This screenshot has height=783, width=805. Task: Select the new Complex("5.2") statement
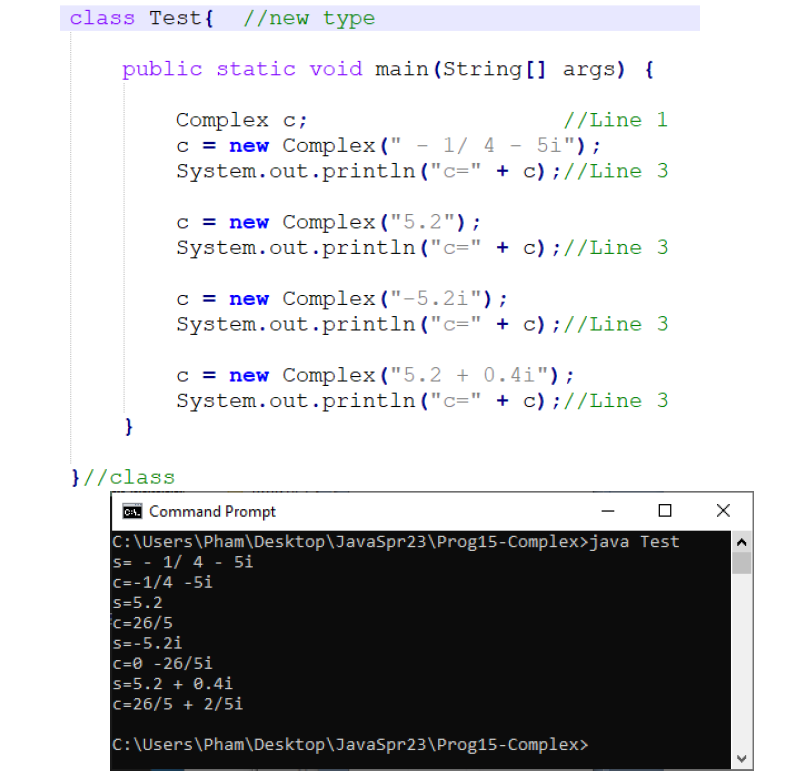click(325, 222)
